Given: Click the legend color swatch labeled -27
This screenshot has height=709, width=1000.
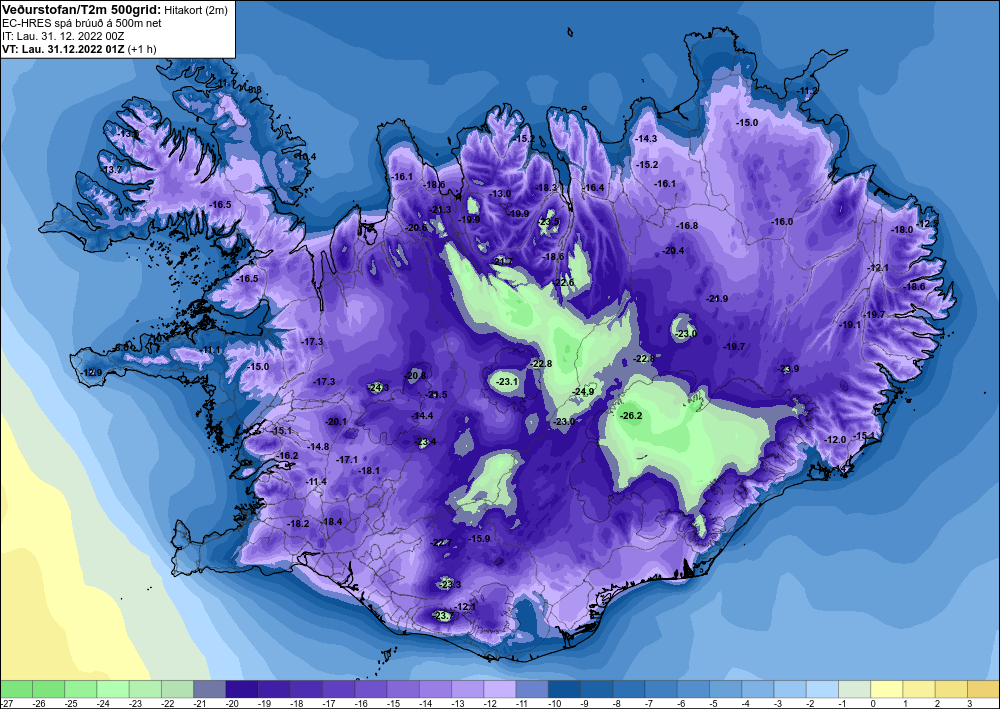Looking at the screenshot, I should (16, 689).
